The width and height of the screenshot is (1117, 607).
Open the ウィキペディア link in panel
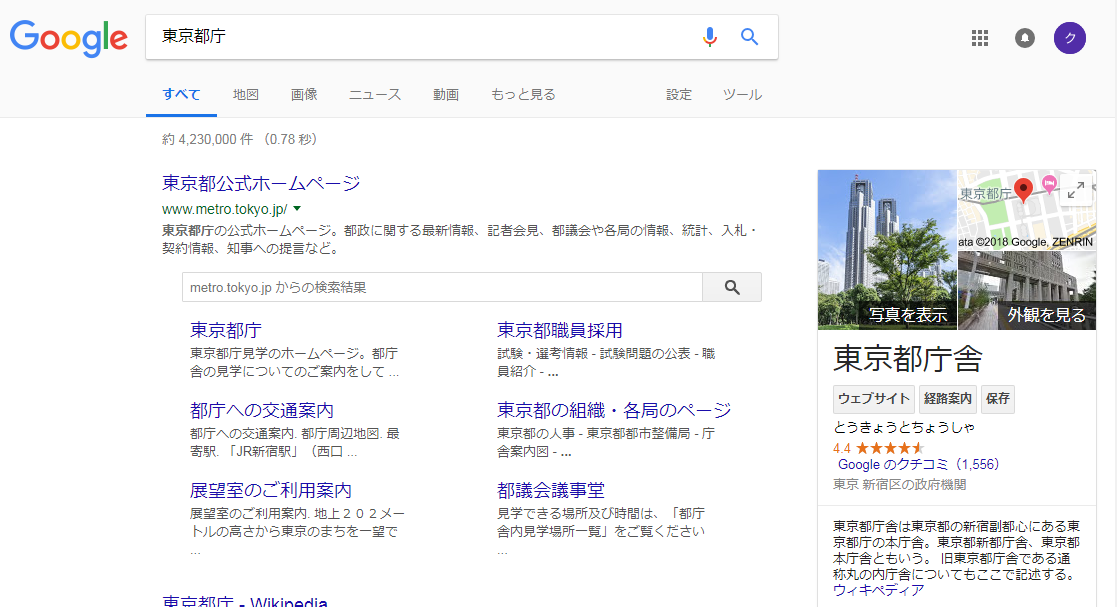point(878,590)
